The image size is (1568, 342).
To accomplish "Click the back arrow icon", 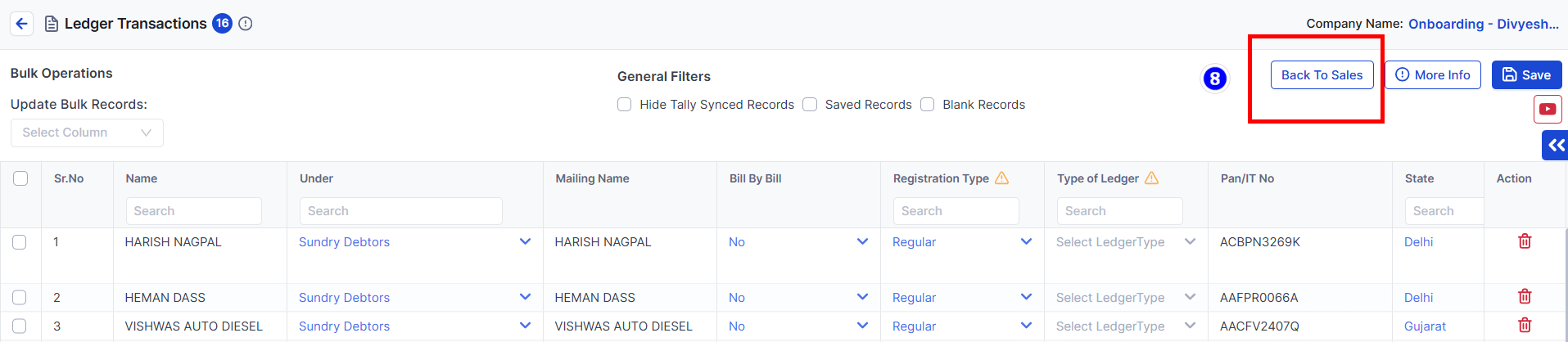I will coord(22,24).
